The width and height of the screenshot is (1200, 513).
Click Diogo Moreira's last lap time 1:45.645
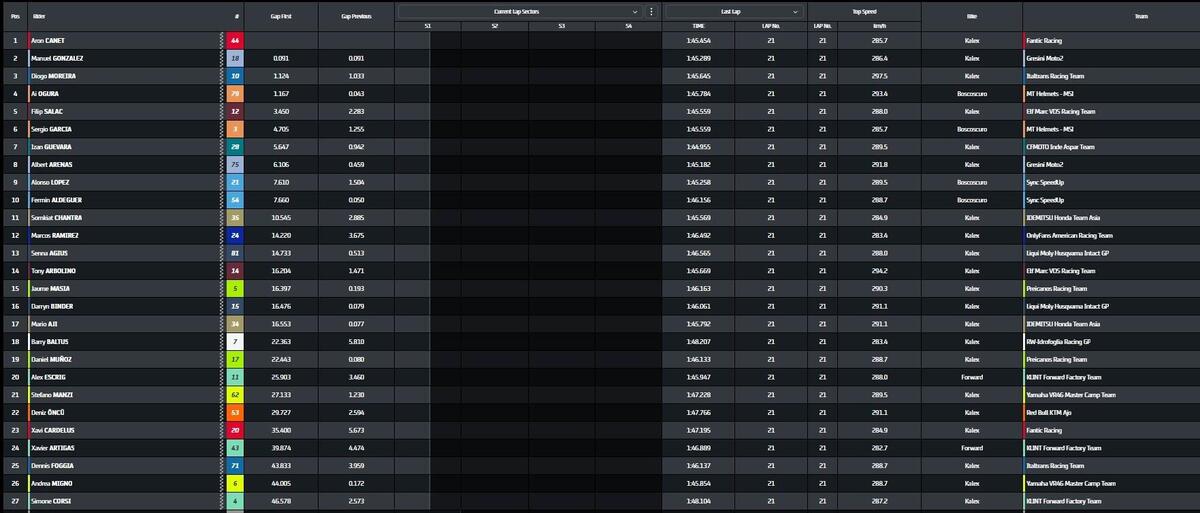tap(698, 76)
